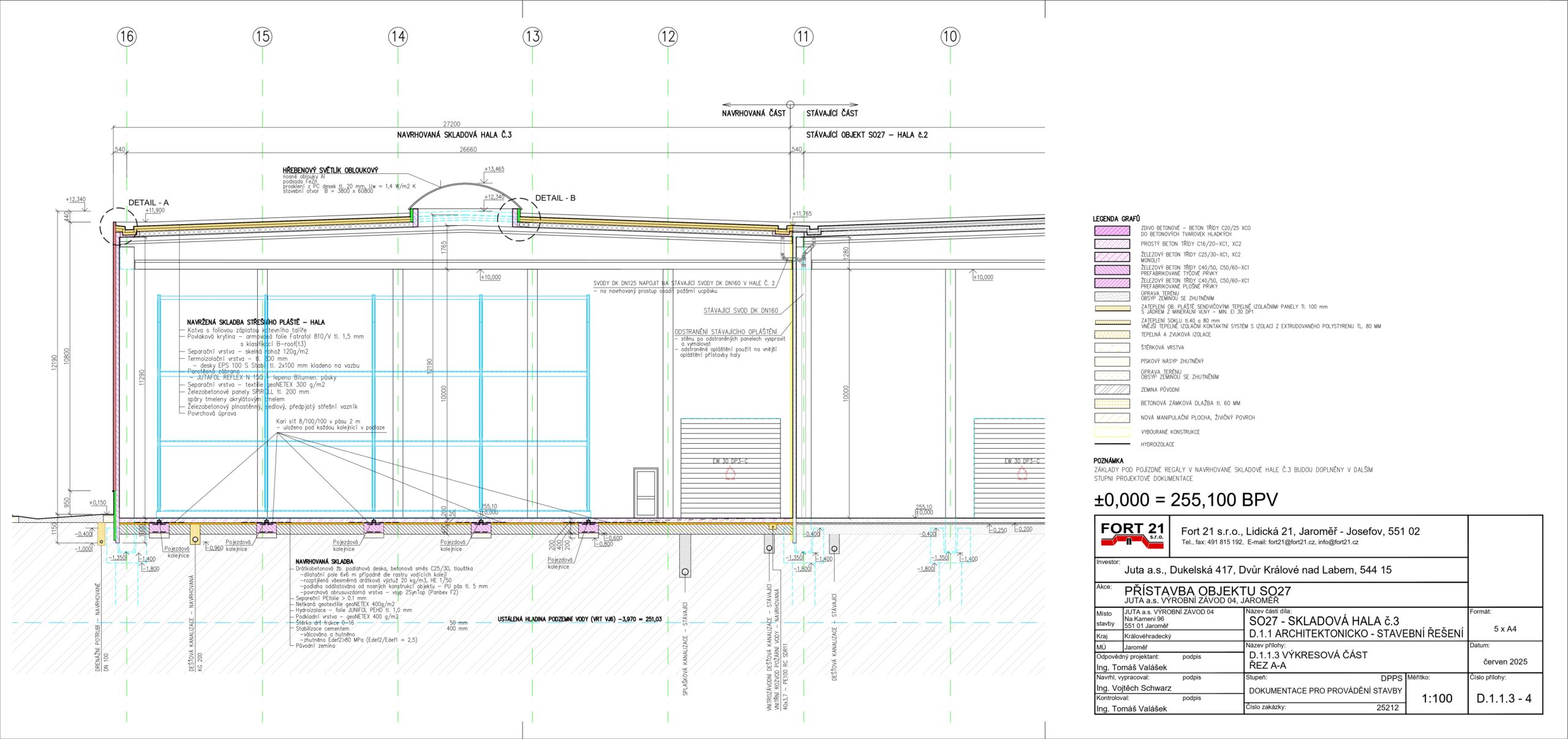Image resolution: width=1568 pixels, height=739 pixels.
Task: Click the ±0,000 = 255,100 BPV text
Action: coord(1186,500)
